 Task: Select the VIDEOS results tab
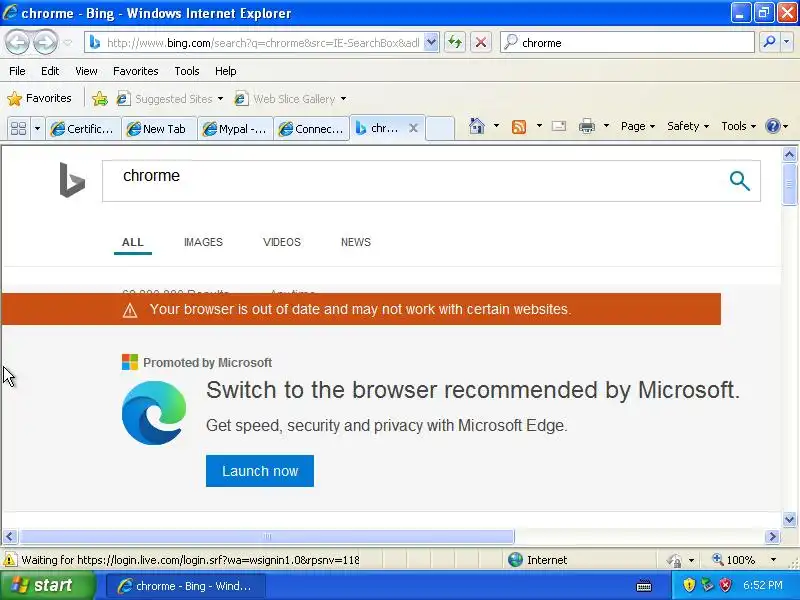pos(282,242)
